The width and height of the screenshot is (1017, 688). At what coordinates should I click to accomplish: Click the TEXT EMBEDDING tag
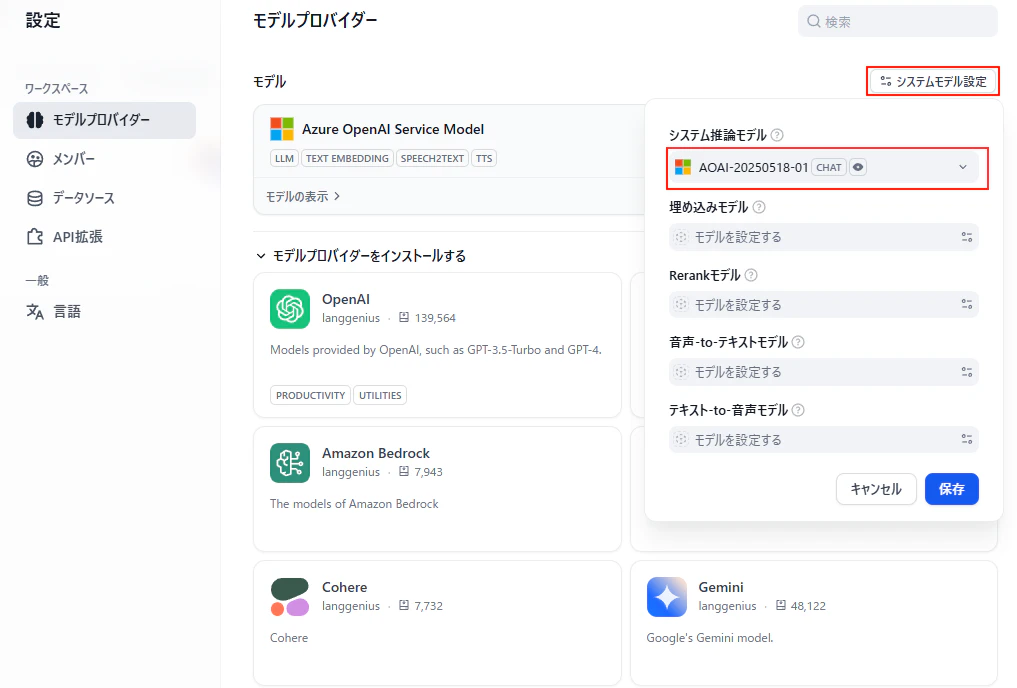[x=347, y=158]
